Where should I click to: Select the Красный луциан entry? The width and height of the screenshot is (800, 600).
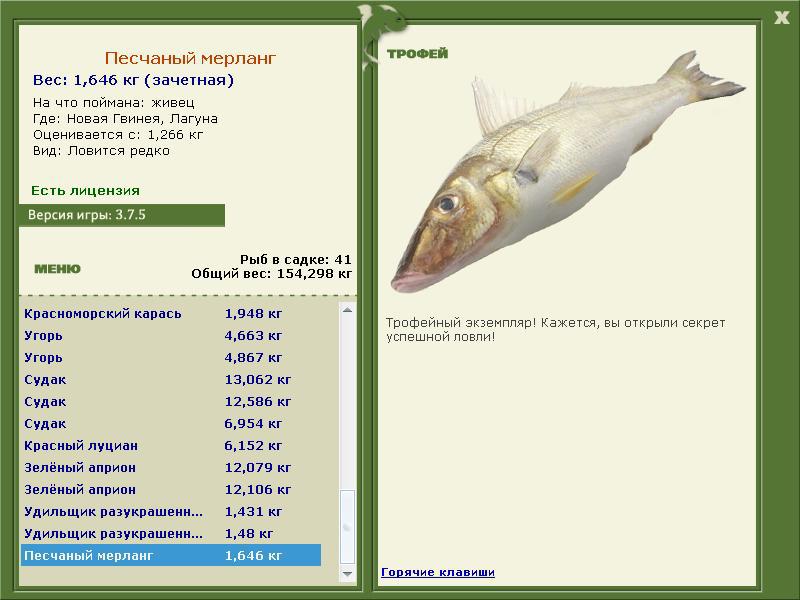click(x=171, y=445)
